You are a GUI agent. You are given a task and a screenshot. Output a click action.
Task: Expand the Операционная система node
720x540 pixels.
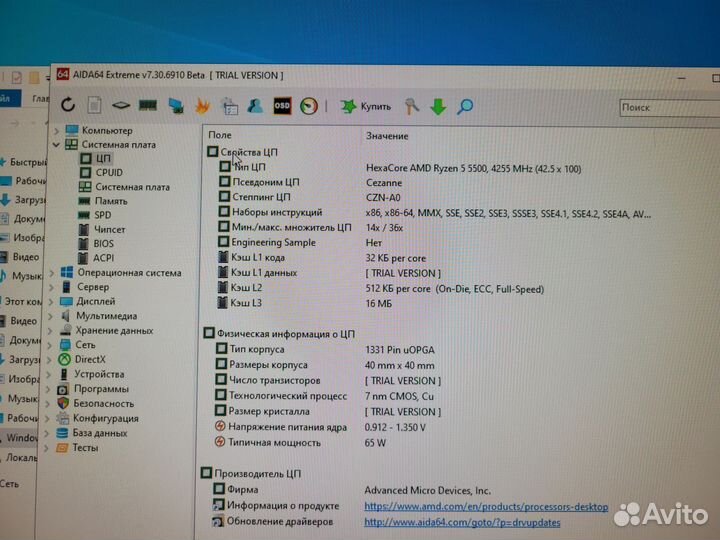point(52,273)
